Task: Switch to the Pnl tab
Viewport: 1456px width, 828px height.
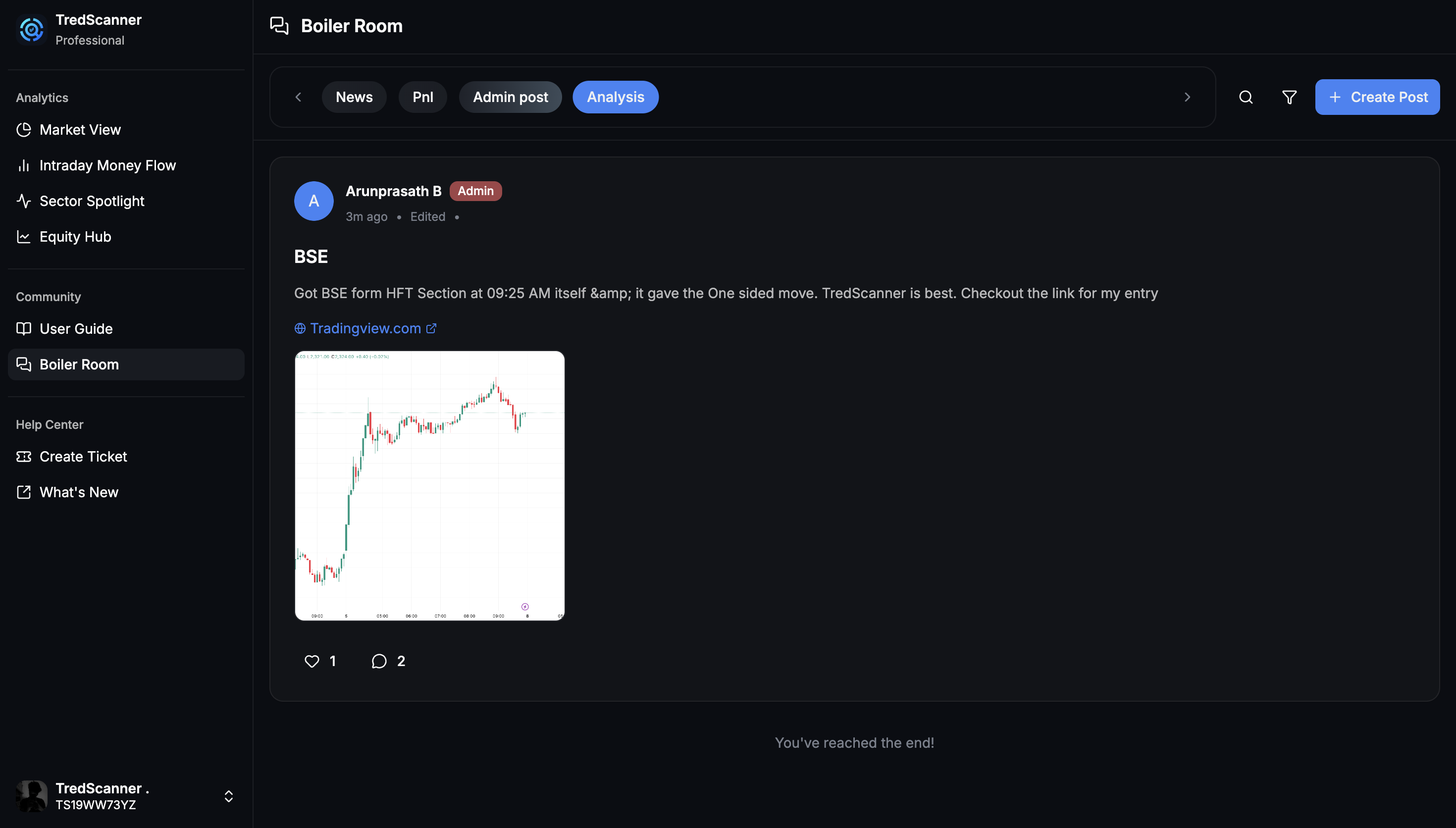Action: click(x=422, y=97)
